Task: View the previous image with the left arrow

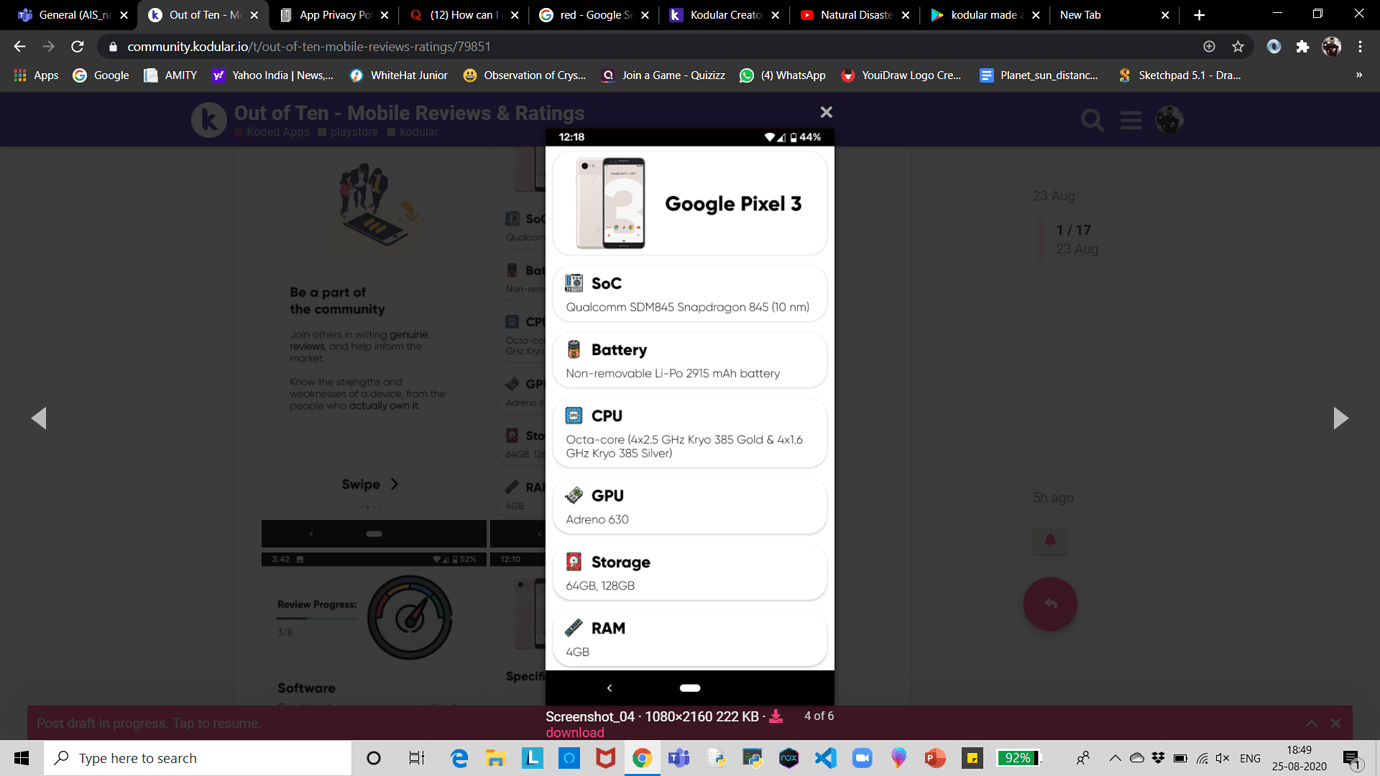Action: pyautogui.click(x=39, y=418)
